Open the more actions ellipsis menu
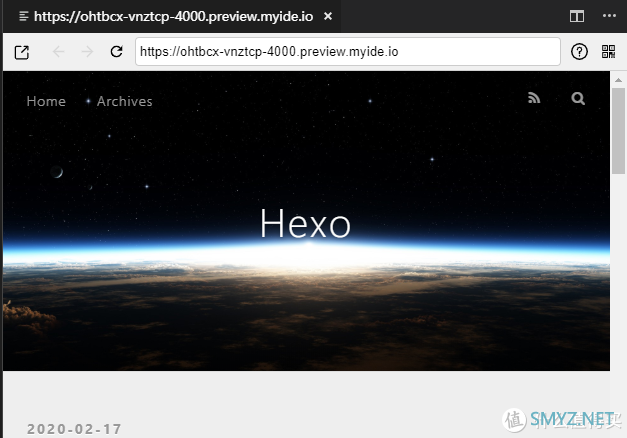Viewport: 627px width, 438px height. (x=609, y=16)
